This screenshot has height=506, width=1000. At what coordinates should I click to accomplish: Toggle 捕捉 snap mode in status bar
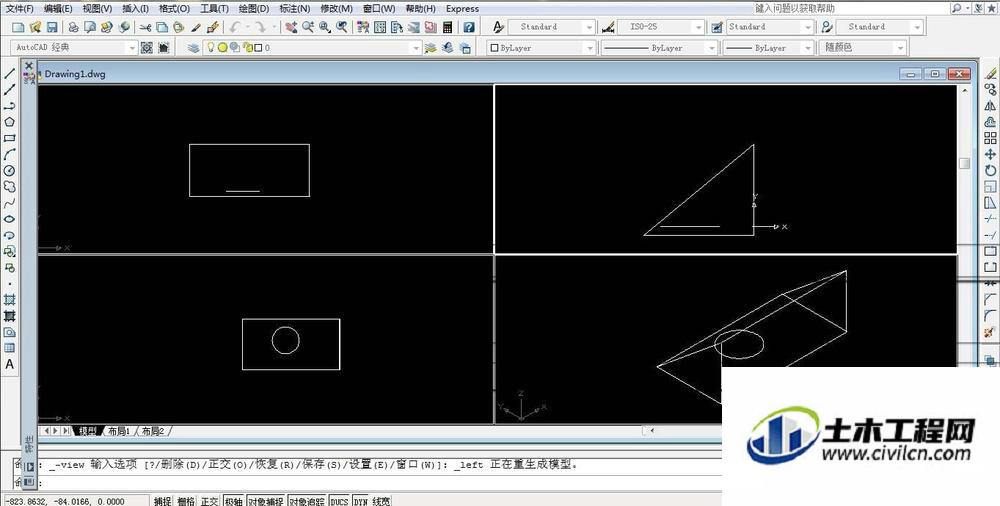[162, 502]
